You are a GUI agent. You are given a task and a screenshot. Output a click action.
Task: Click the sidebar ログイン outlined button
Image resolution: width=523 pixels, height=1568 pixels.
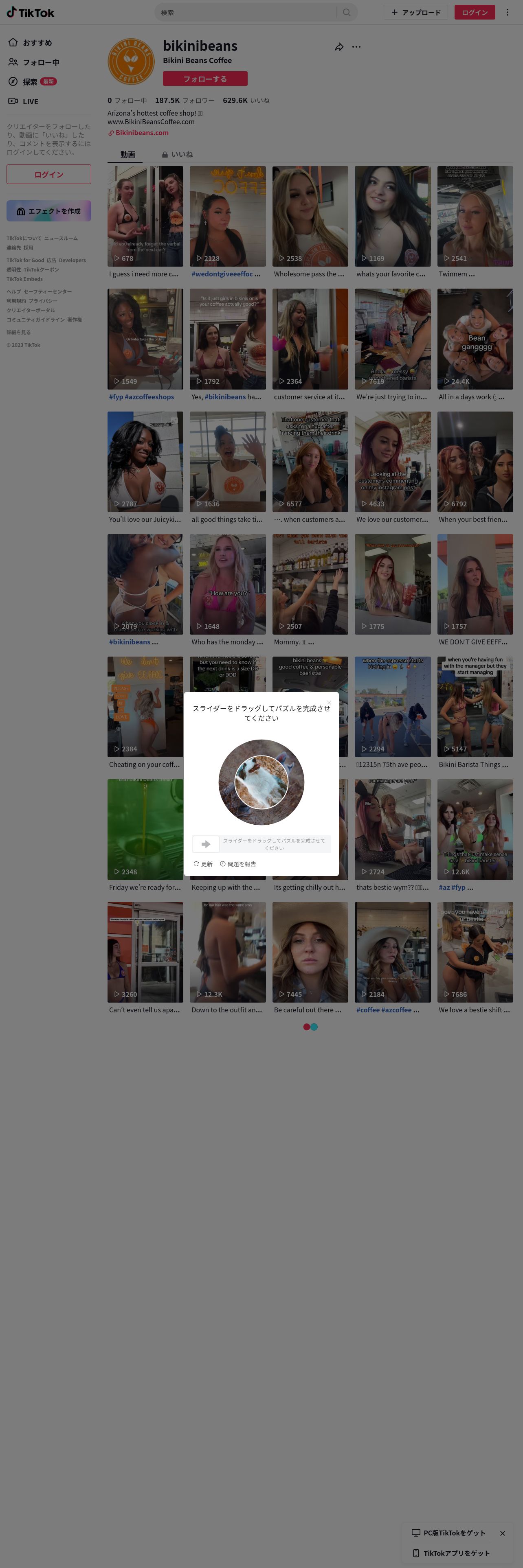[49, 174]
